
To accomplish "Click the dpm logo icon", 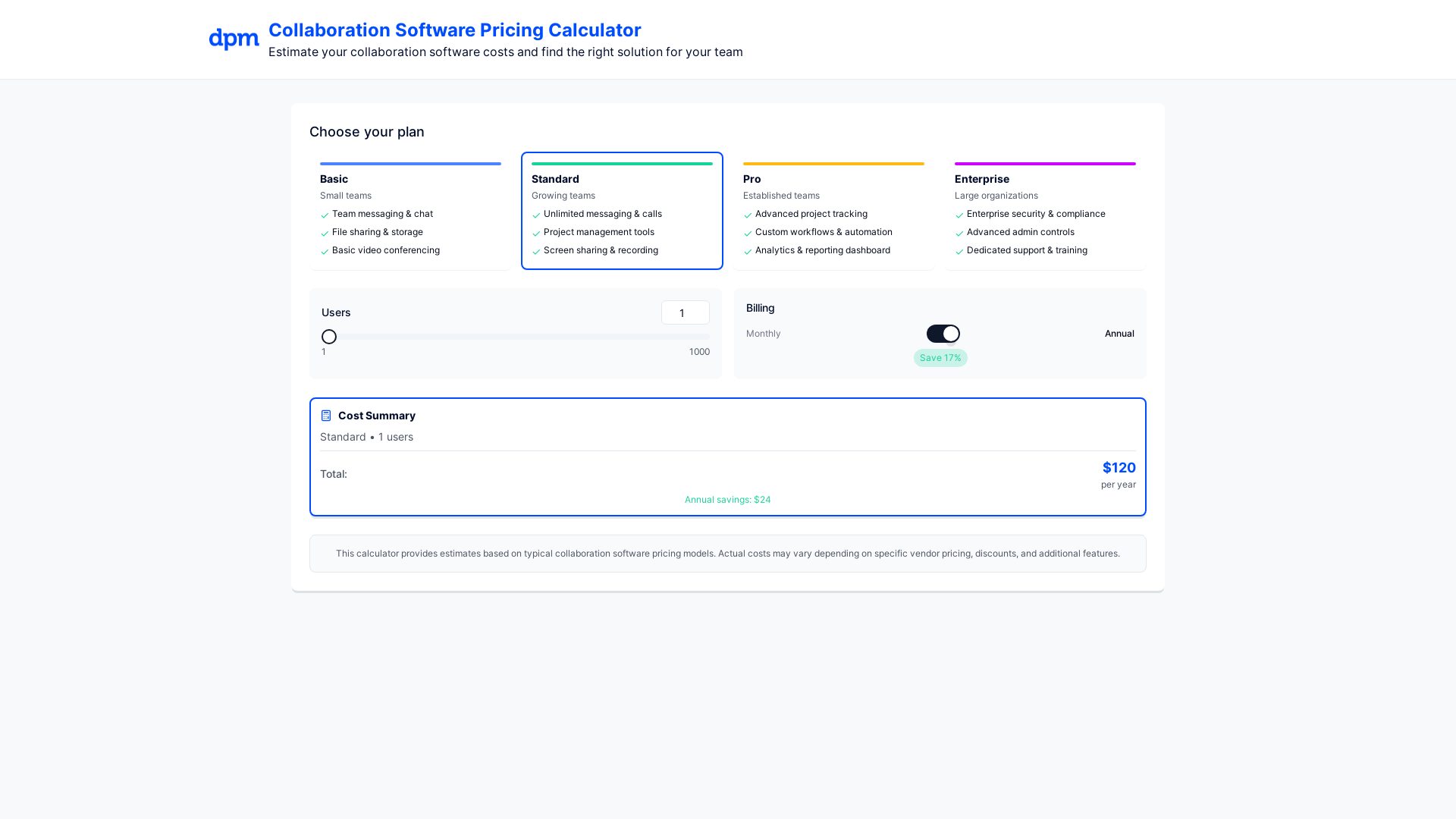I will 234,39.
